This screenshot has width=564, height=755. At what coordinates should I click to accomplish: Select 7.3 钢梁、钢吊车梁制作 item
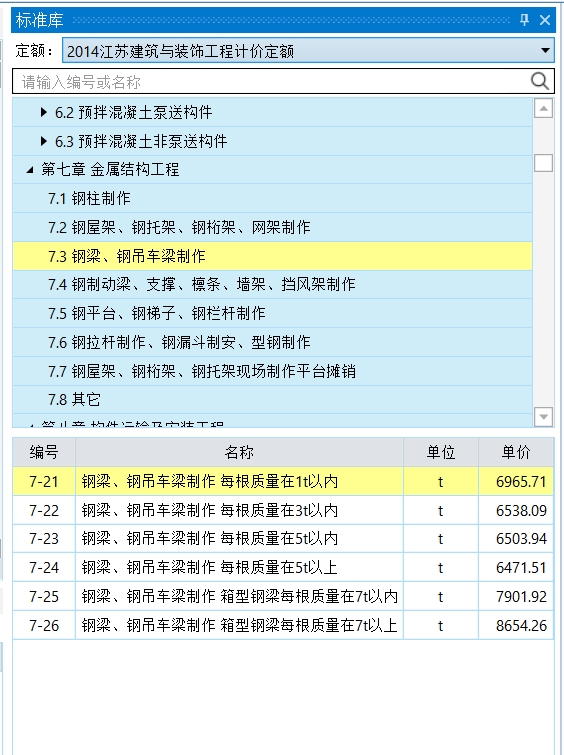coord(273,256)
